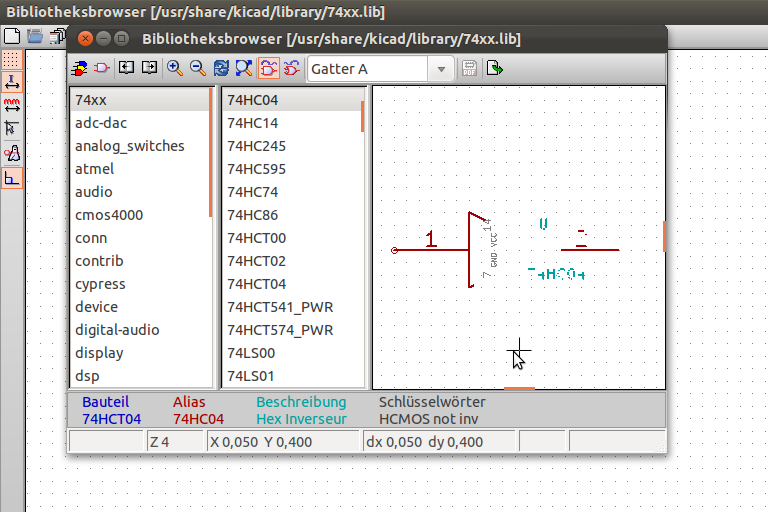Toggle orthogonal wires icon in background sidebar

(x=12, y=177)
